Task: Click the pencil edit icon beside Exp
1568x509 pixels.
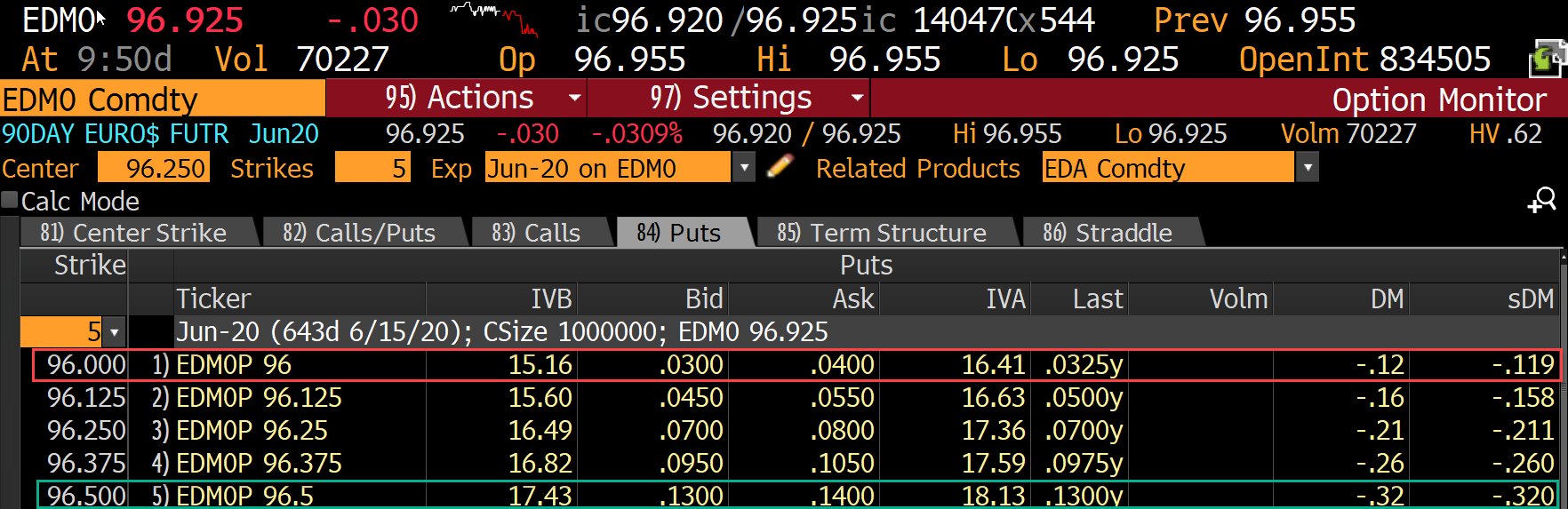Action: click(780, 166)
